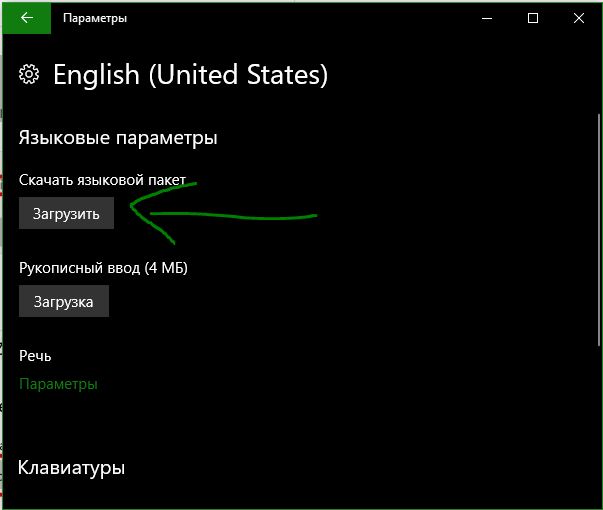Screen dimensions: 603x510
Task: Click the Скачать языковой пакет label
Action: click(x=102, y=180)
